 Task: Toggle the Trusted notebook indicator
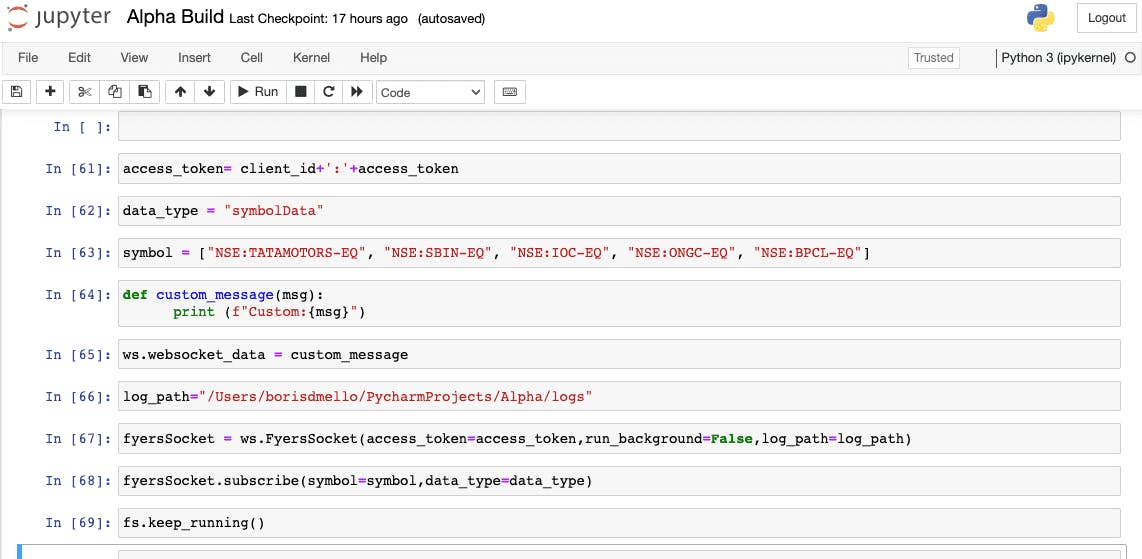click(x=933, y=58)
